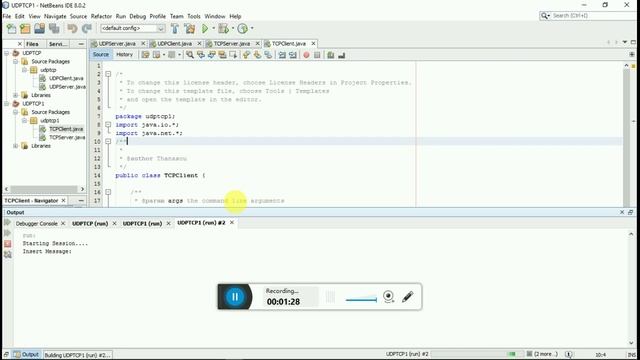
Task: Click the Stop Macro Recording icon
Action: click(317, 55)
